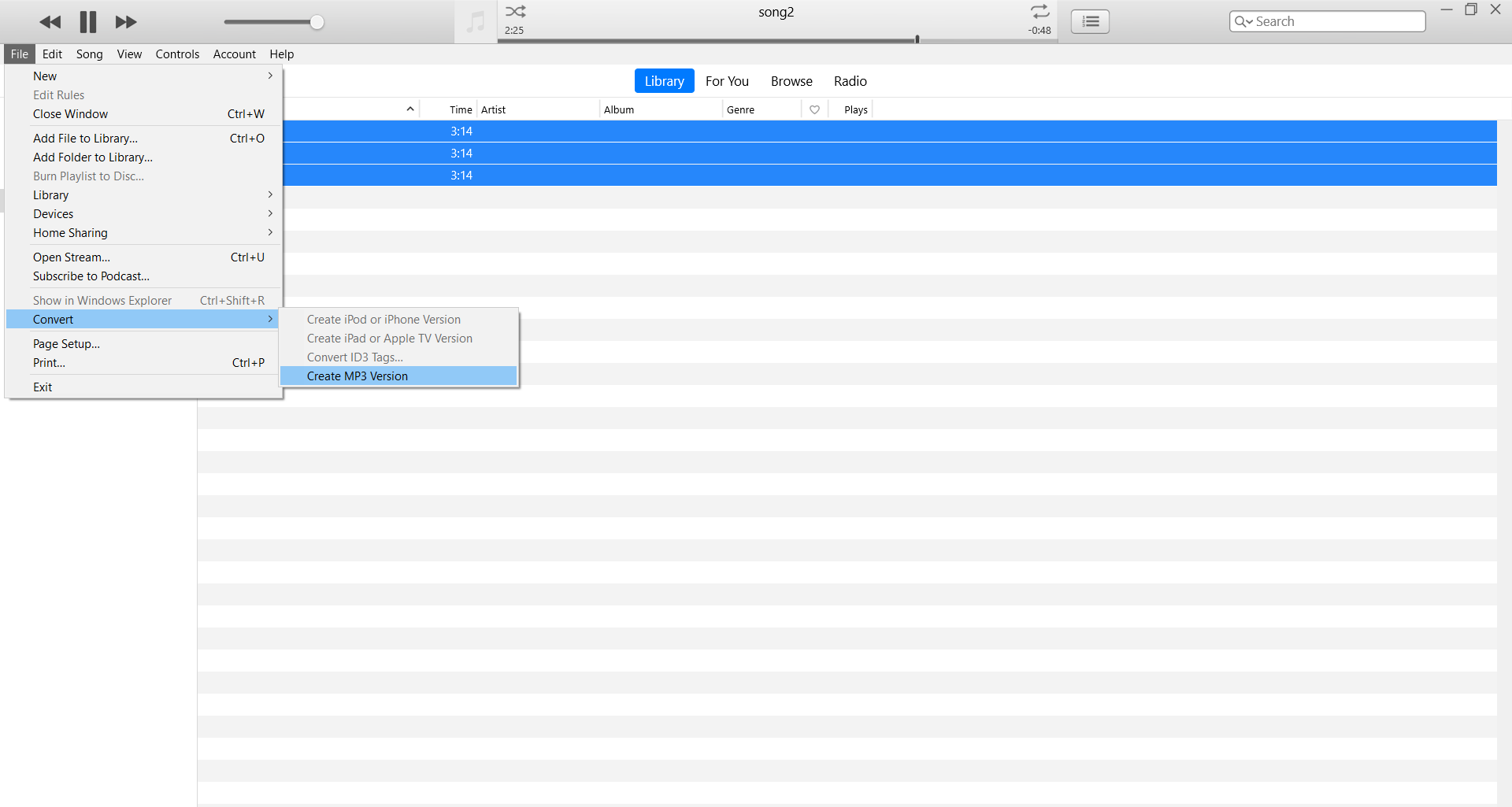
Task: Select Create MP3 Version
Action: pyautogui.click(x=358, y=376)
